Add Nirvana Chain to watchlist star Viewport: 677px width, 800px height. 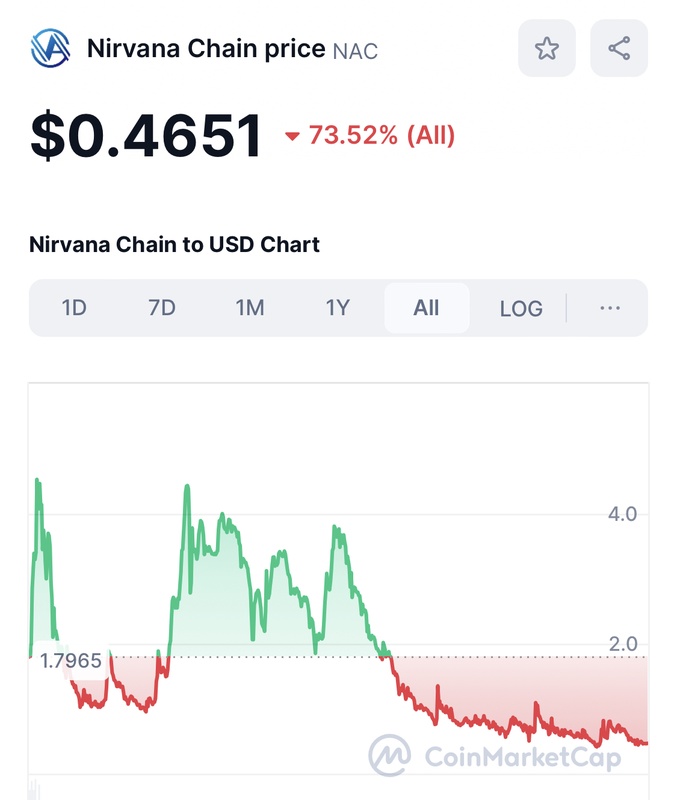tap(546, 48)
